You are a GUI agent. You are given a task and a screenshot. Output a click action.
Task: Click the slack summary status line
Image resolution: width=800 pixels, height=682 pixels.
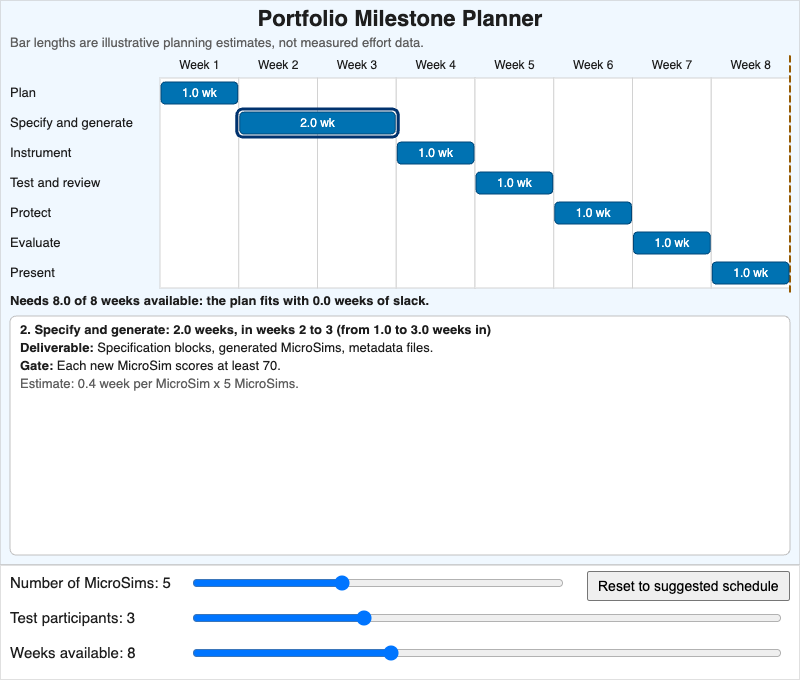tap(219, 301)
